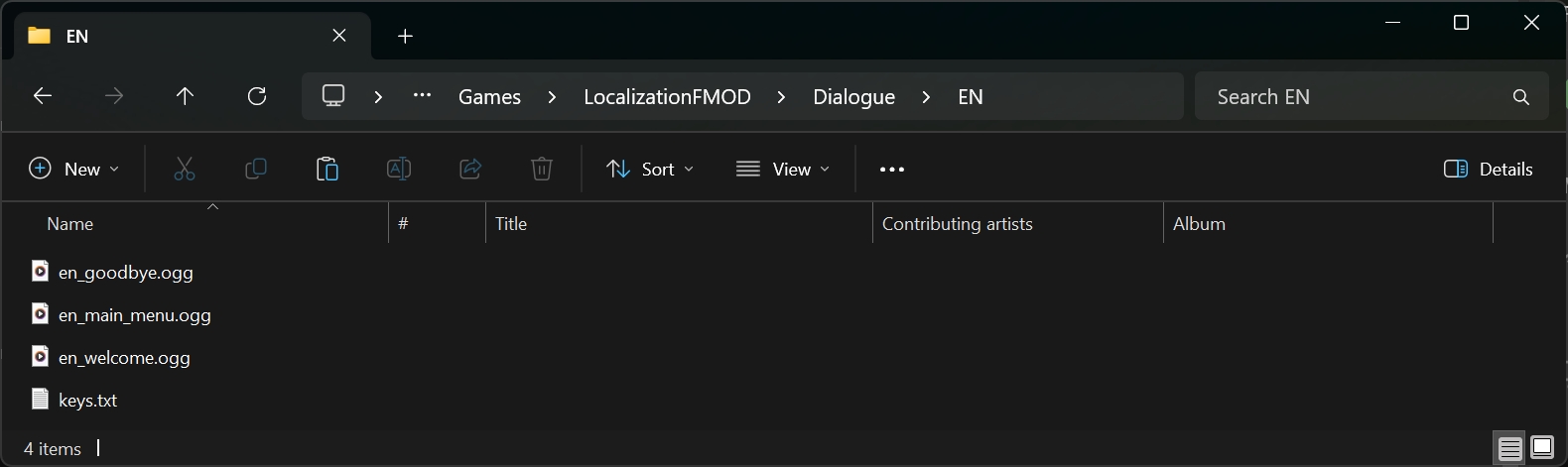Screen dimensions: 1568x467
Task: Select file name keys.txt
Action: click(x=87, y=401)
